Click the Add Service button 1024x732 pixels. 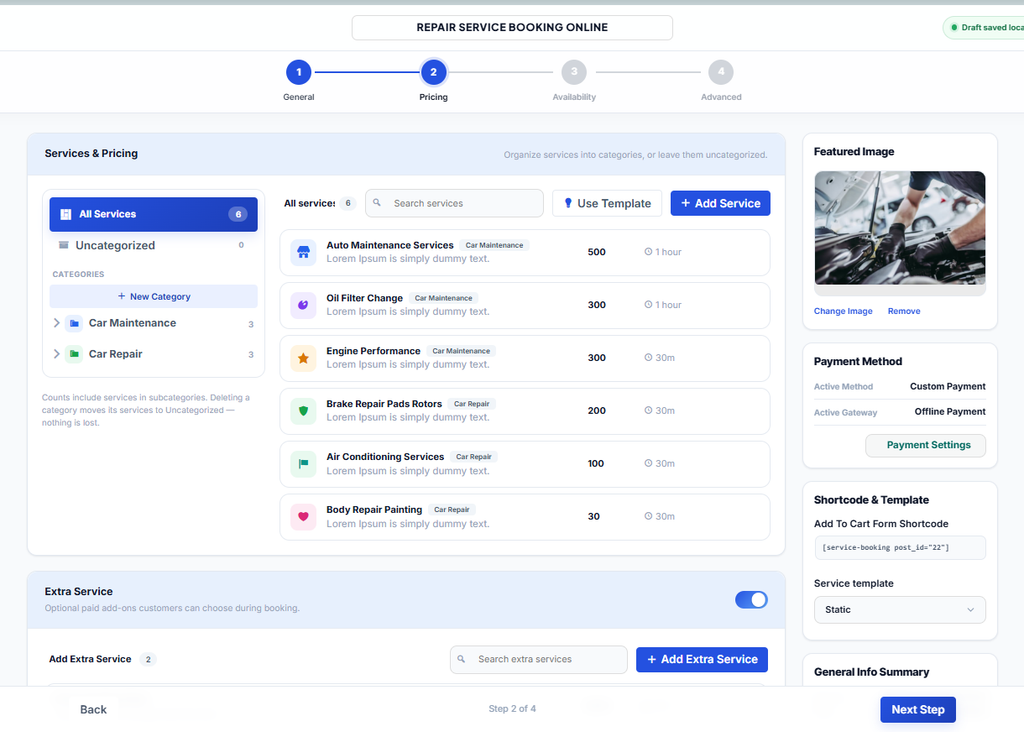(720, 203)
